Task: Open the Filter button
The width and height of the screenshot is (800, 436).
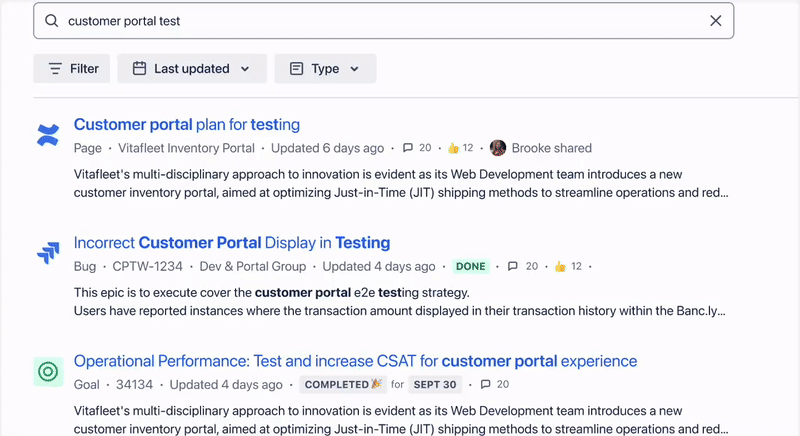Action: [72, 68]
